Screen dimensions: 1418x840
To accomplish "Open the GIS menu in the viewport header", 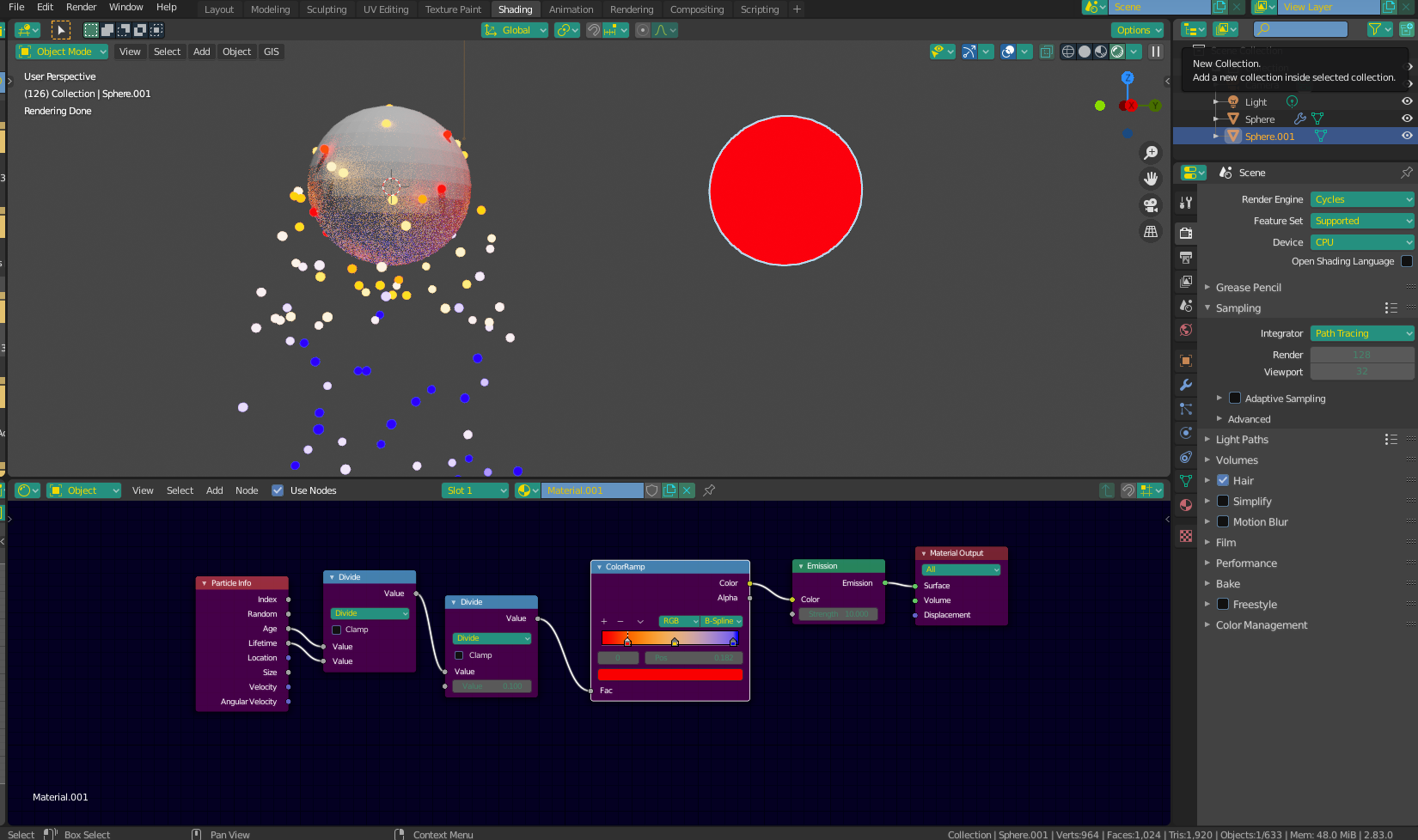I will tap(272, 52).
